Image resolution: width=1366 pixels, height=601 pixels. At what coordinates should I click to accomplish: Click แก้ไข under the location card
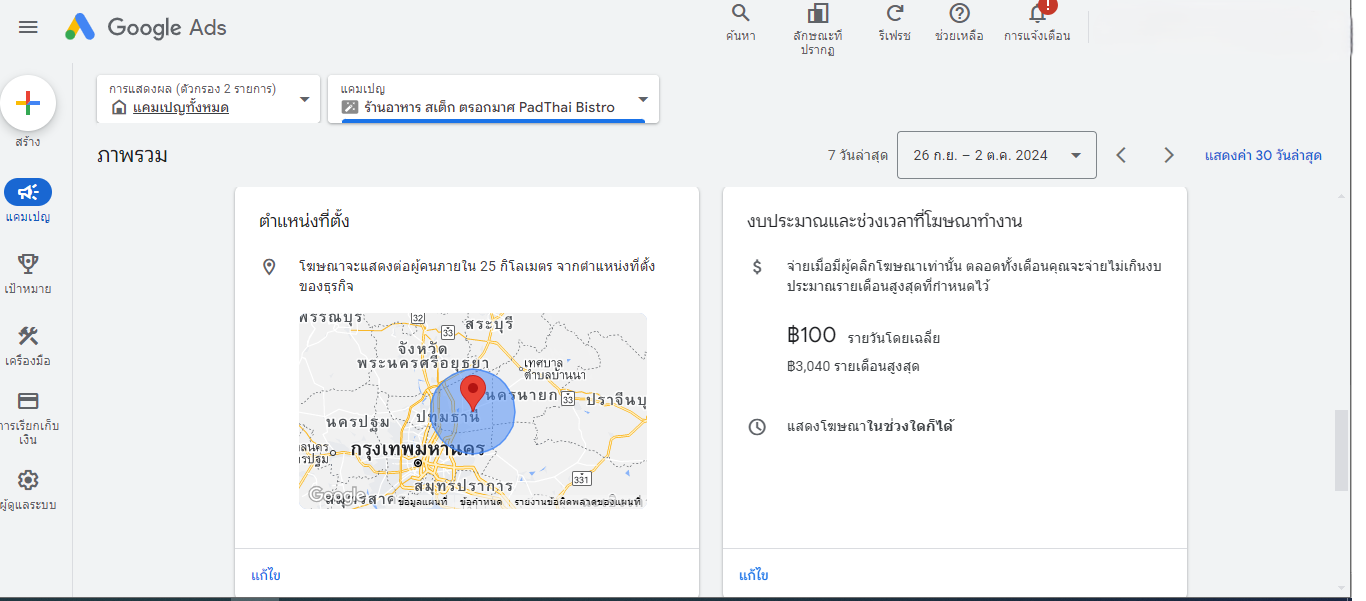266,575
